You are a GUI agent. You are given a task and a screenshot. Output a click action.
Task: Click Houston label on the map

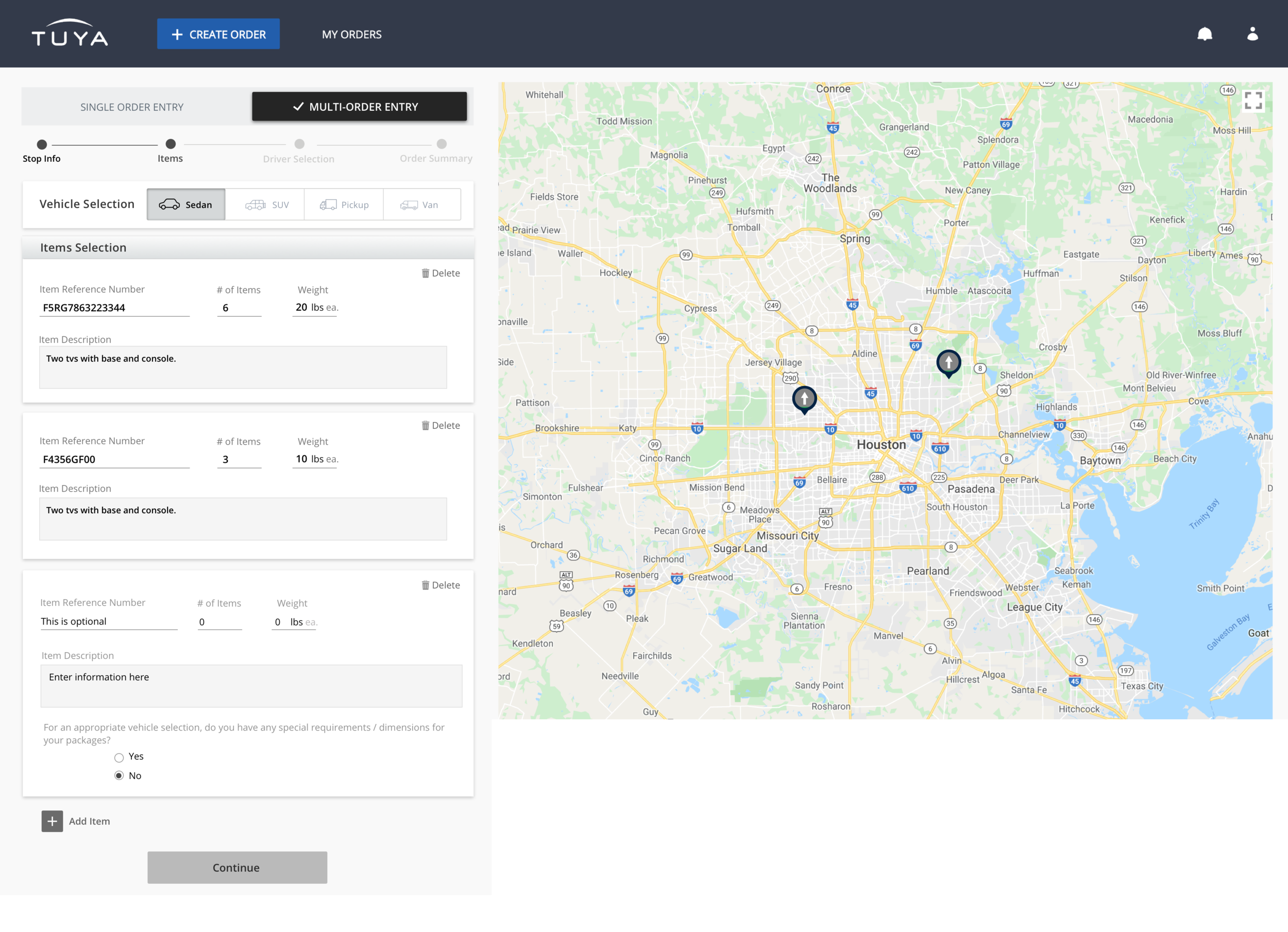click(x=881, y=445)
